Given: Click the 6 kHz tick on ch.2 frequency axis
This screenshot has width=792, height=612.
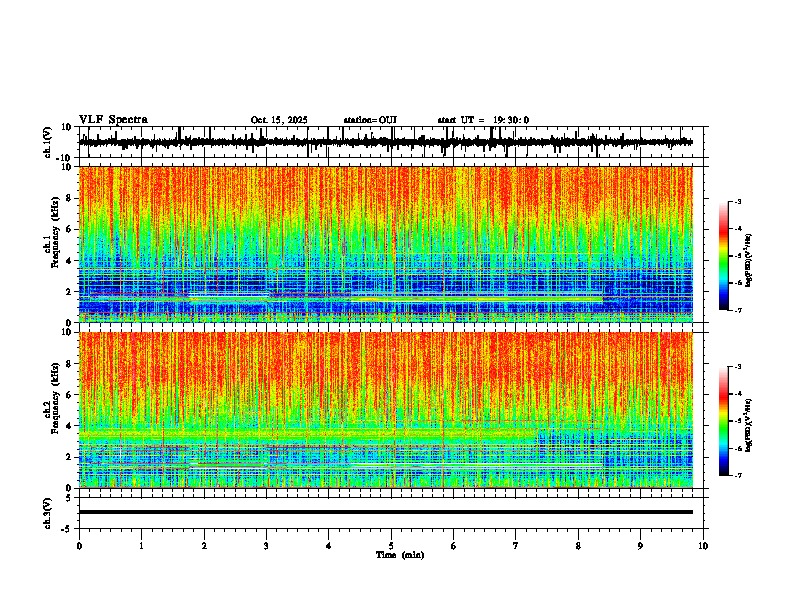Looking at the screenshot, I should click(69, 395).
